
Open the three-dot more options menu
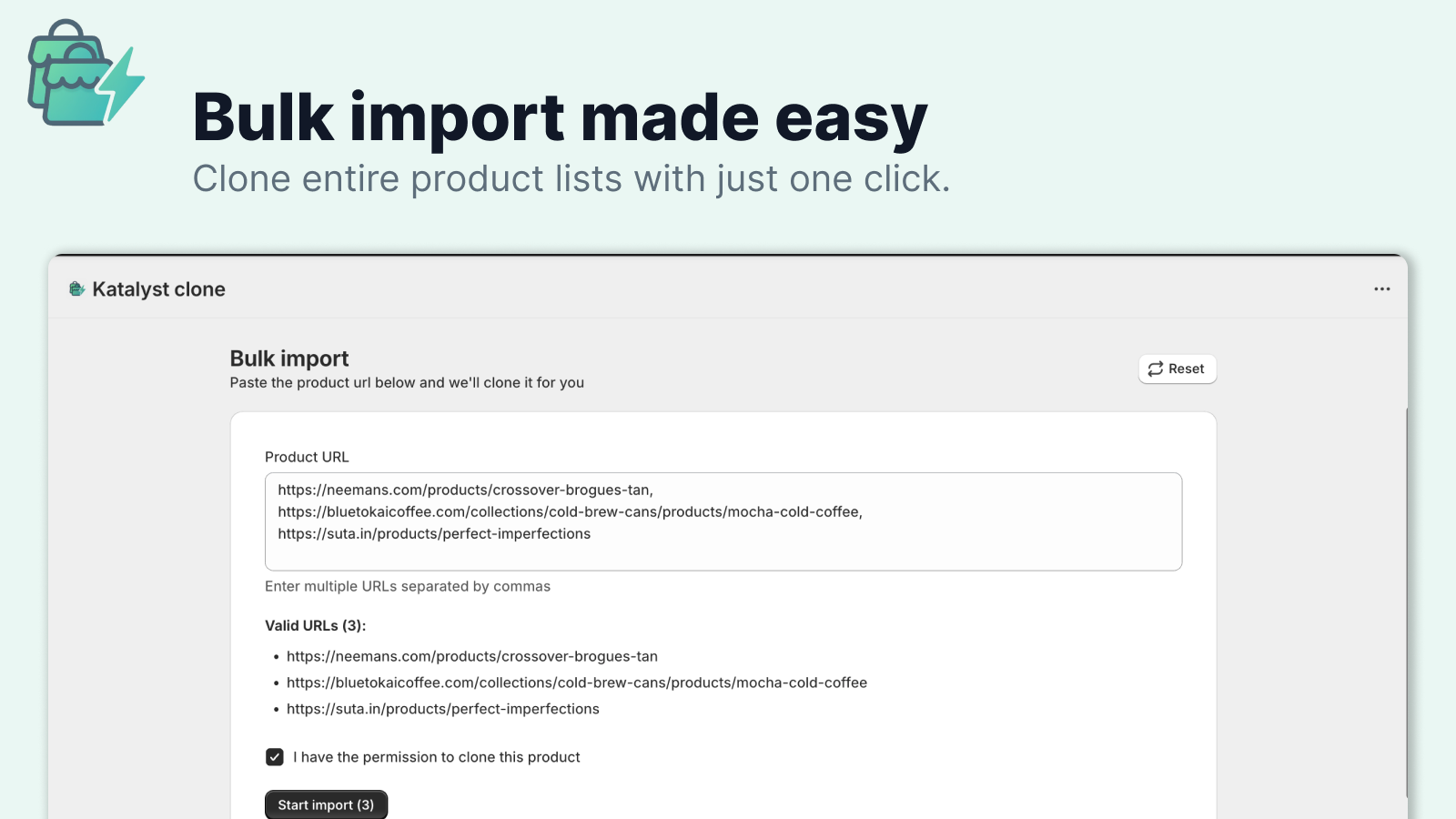pyautogui.click(x=1381, y=289)
